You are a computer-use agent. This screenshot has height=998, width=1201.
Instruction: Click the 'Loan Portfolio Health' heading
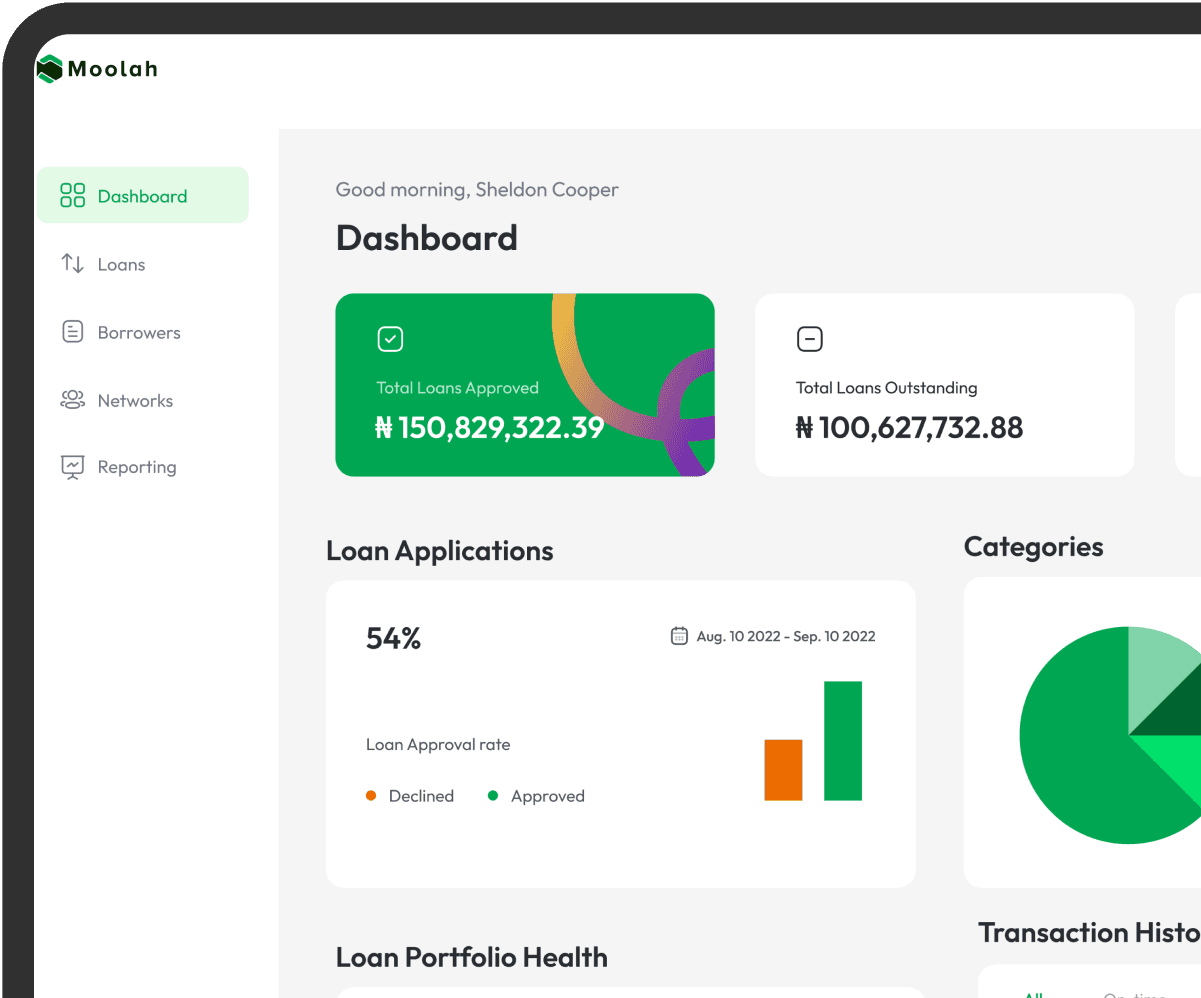472,957
